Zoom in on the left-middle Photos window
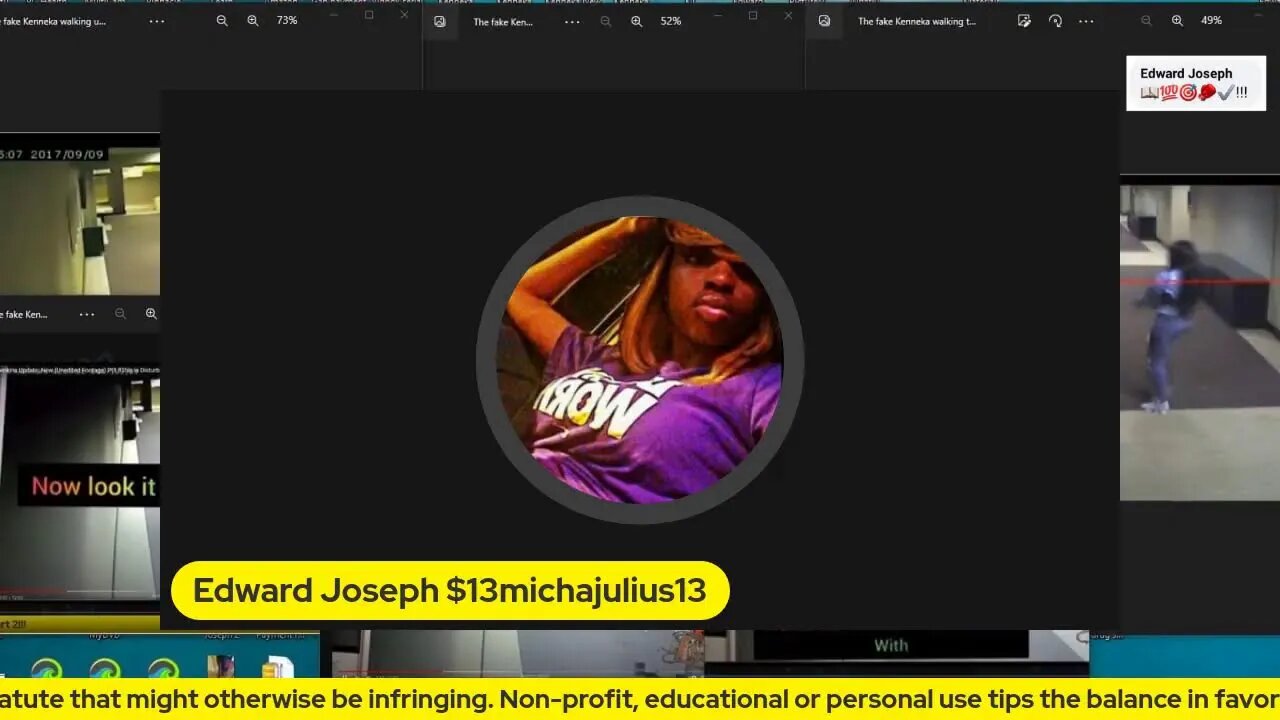Image resolution: width=1280 pixels, height=720 pixels. click(151, 314)
